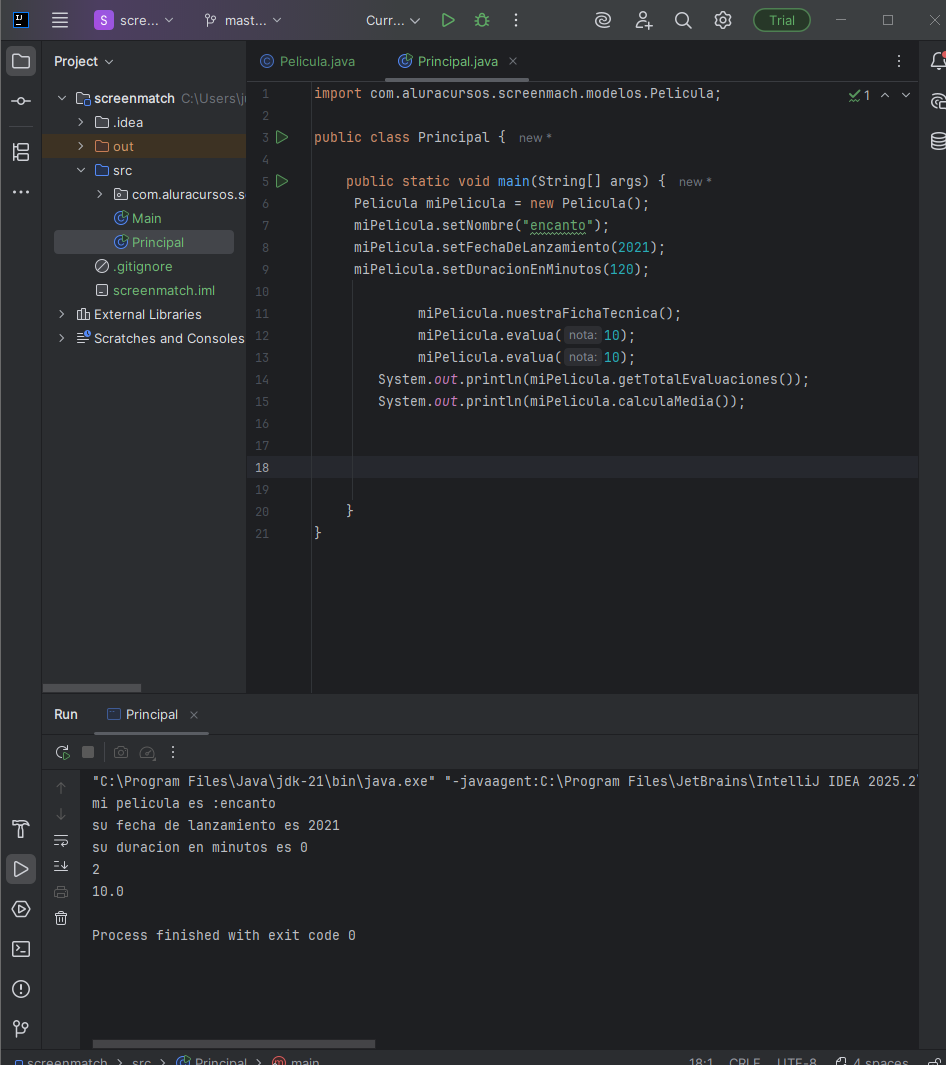Expand Scratches and Consoles node
Viewport: 946px width, 1065px height.
point(62,338)
